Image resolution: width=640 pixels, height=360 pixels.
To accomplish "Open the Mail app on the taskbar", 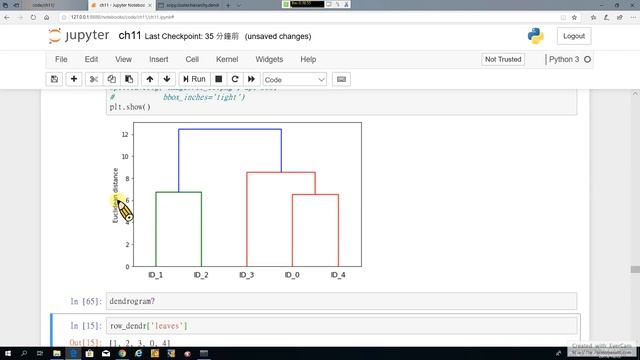I will [x=106, y=353].
